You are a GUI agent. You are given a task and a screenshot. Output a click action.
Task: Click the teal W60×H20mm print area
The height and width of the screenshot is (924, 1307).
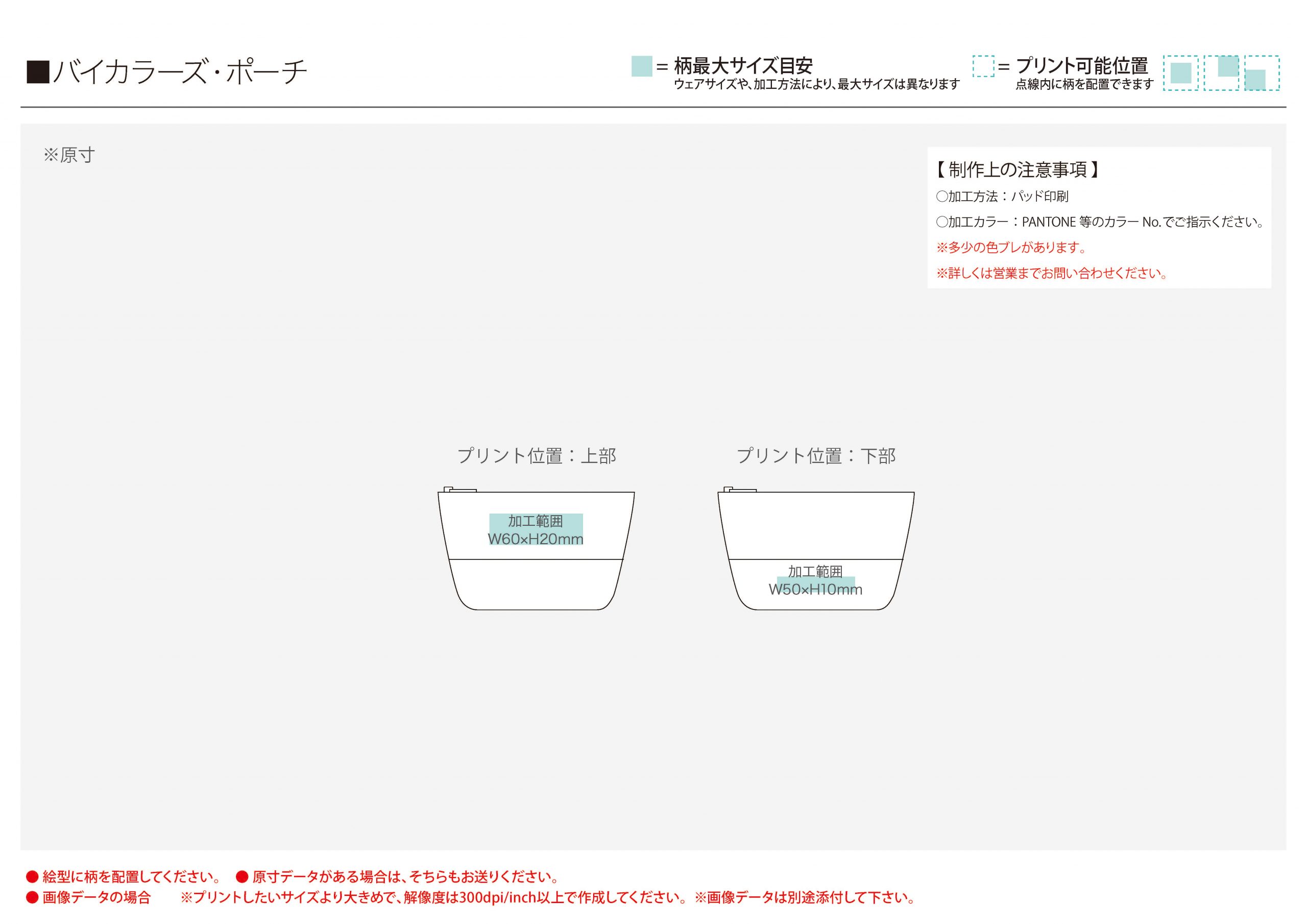click(x=536, y=529)
